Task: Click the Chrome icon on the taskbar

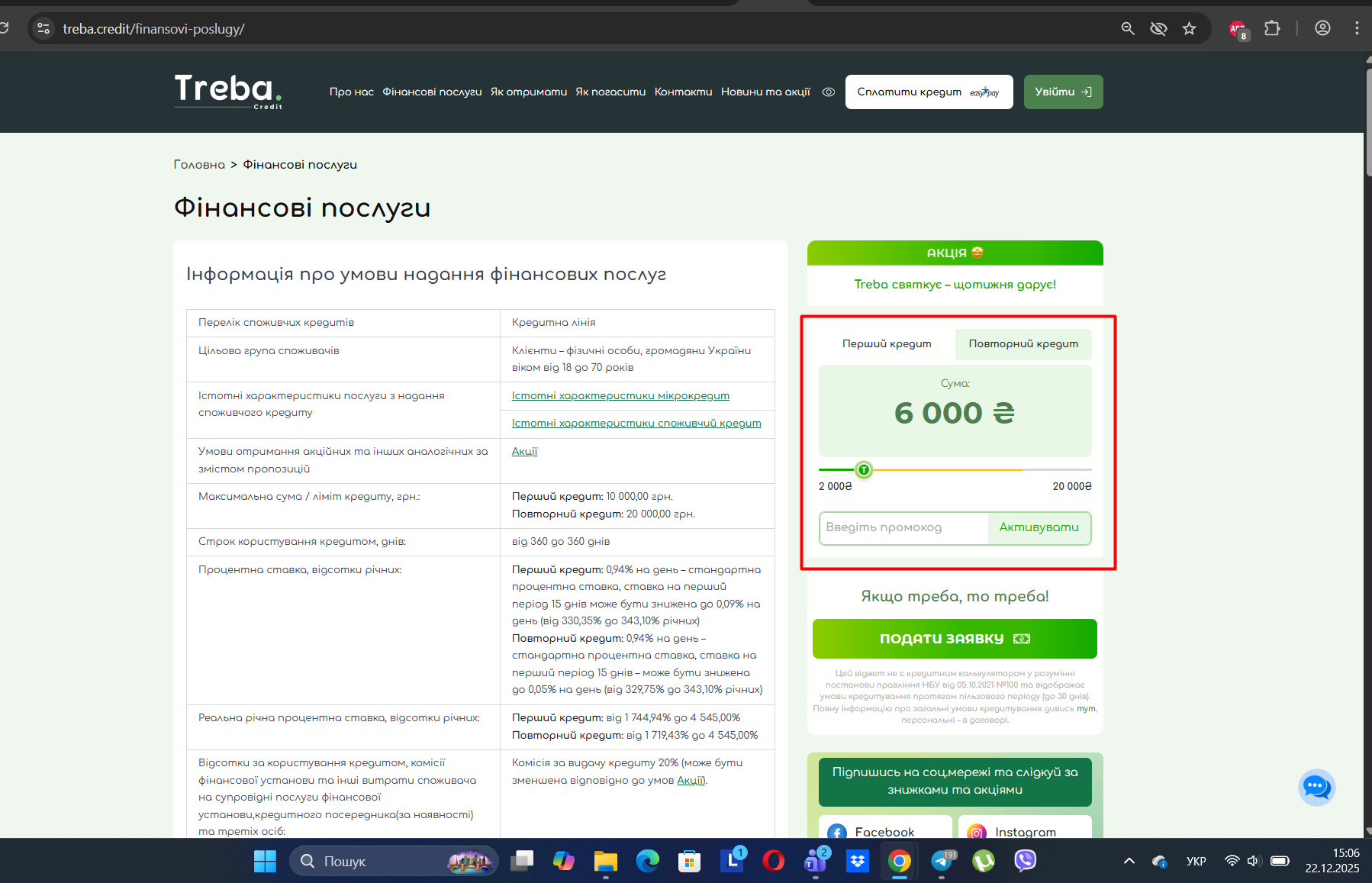Action: pos(900,861)
